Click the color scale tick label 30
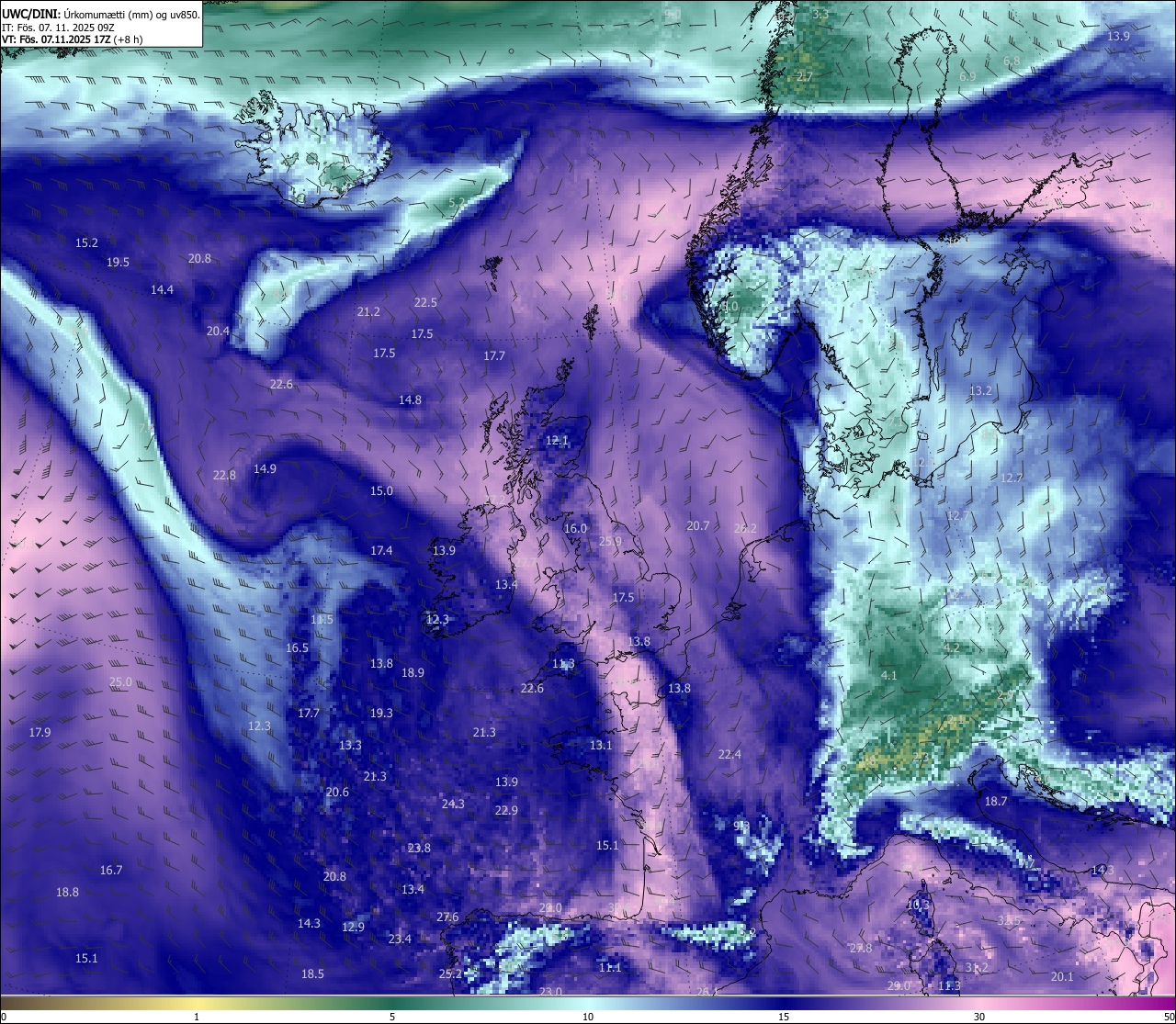The width and height of the screenshot is (1176, 1024). 979,1018
